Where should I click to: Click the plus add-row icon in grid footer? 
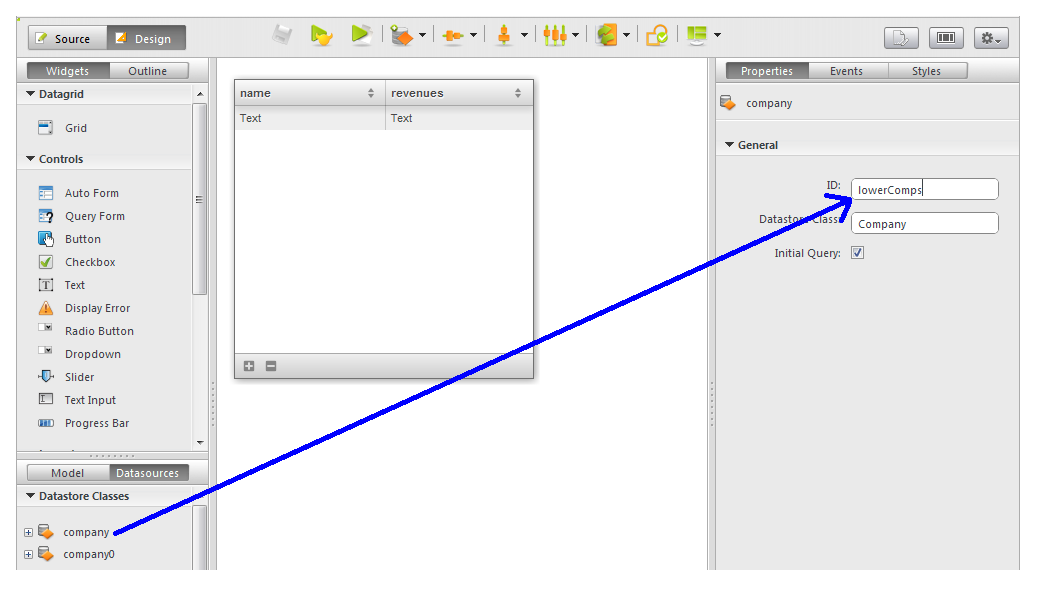(x=249, y=366)
